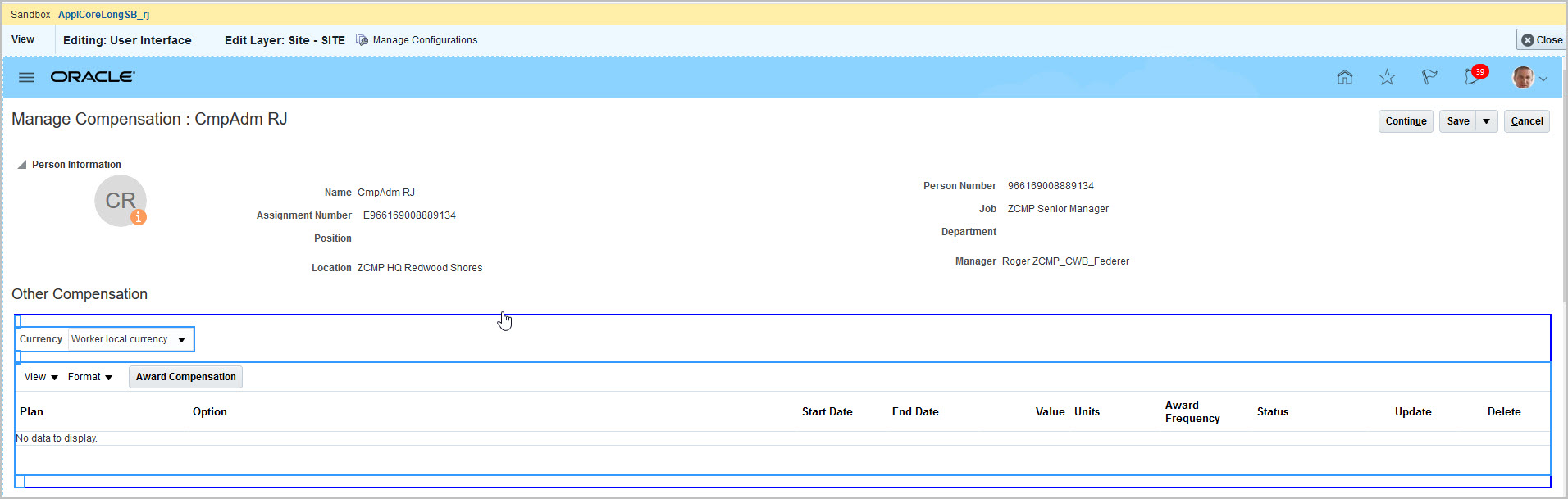The width and height of the screenshot is (1568, 499).
Task: Click the Status column header
Action: point(1273,412)
